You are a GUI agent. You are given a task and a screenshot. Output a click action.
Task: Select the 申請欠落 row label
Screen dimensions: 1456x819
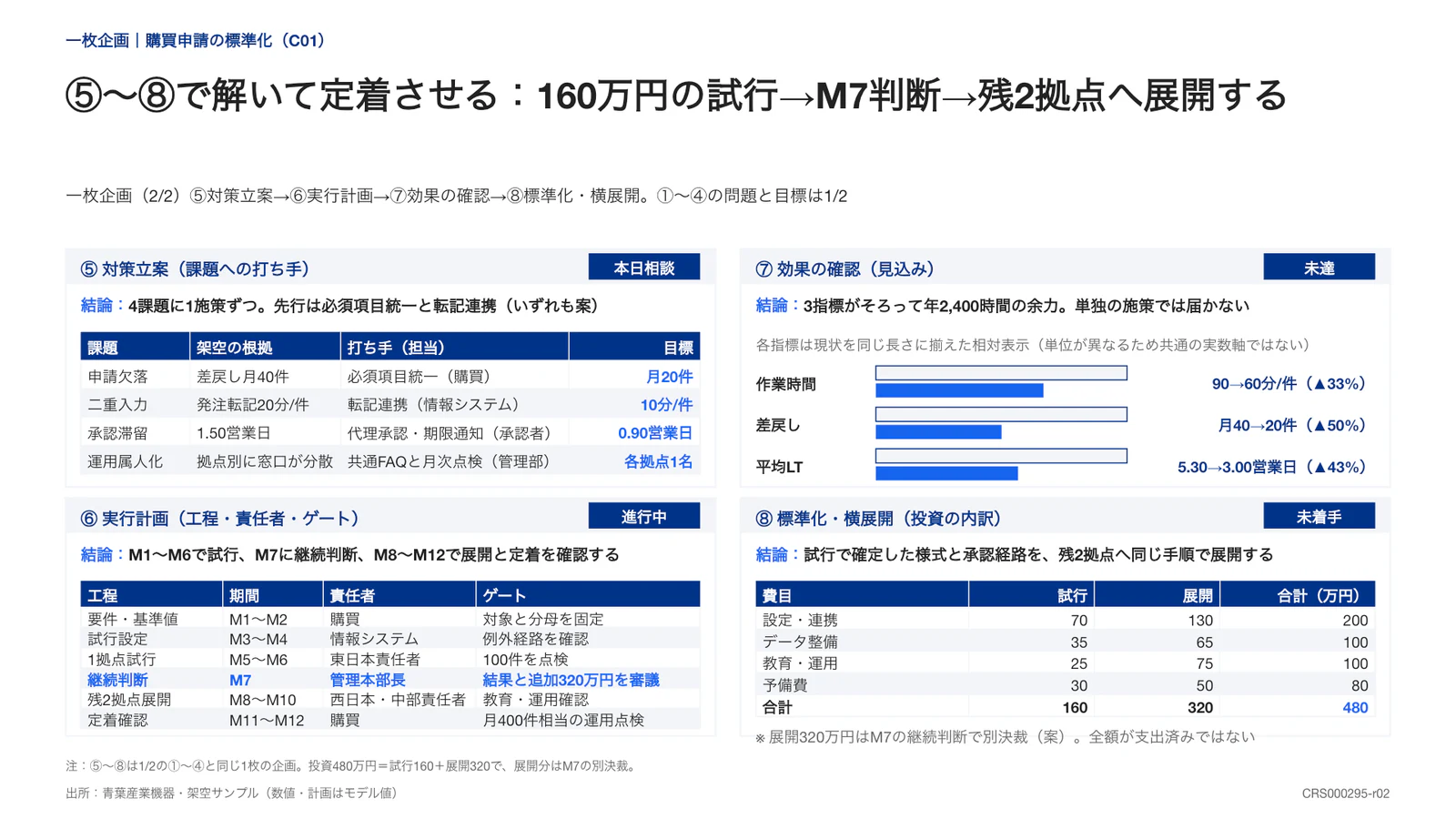117,377
